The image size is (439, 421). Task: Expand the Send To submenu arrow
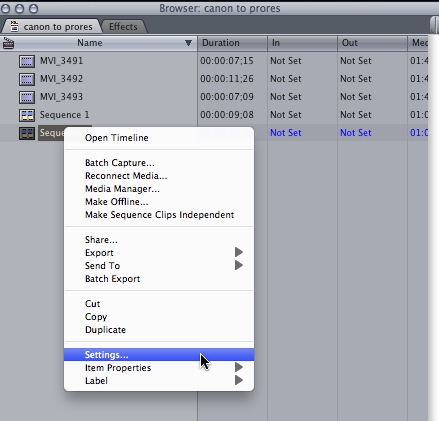tap(239, 265)
